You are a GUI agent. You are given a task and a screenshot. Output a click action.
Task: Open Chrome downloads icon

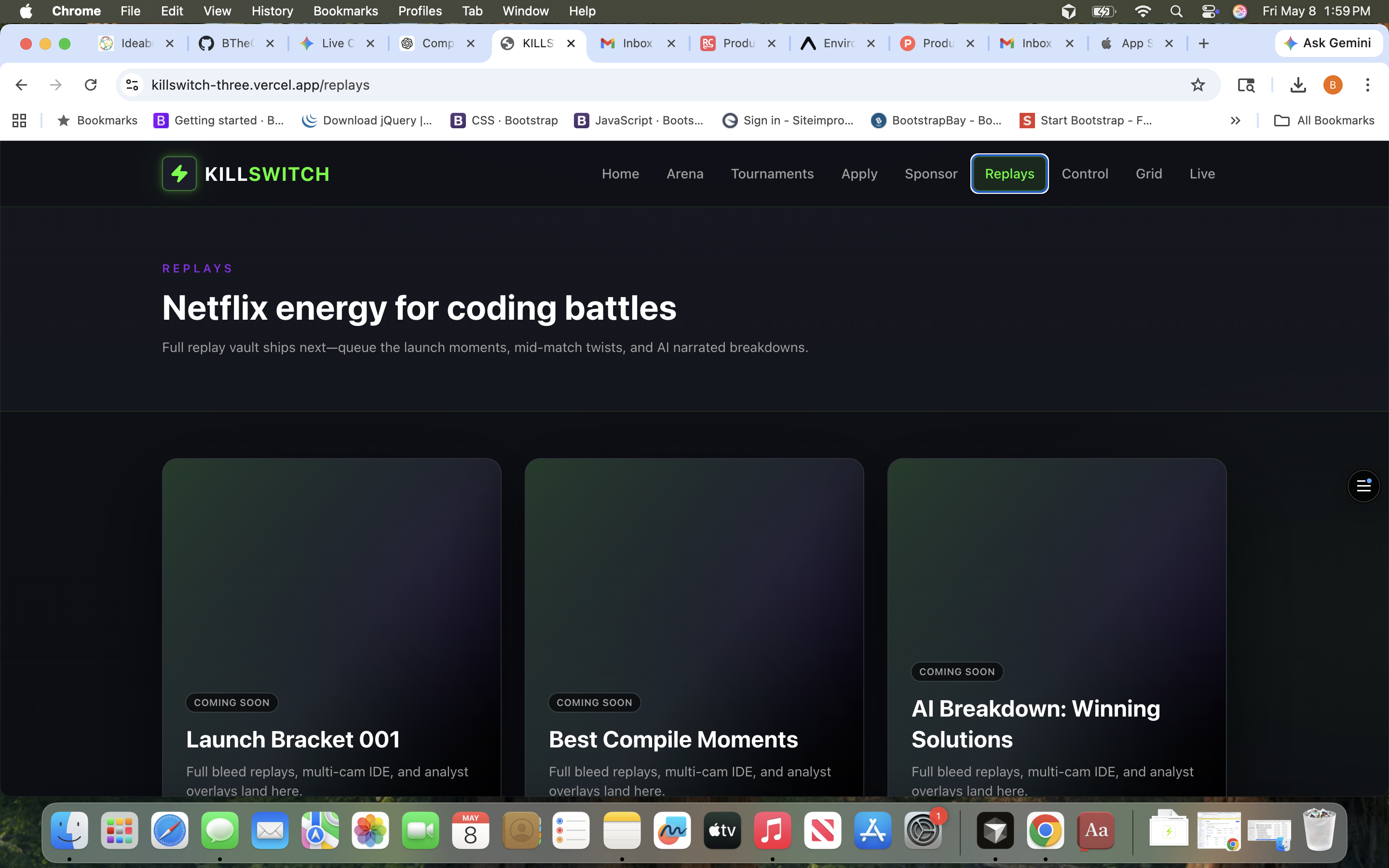click(x=1298, y=85)
